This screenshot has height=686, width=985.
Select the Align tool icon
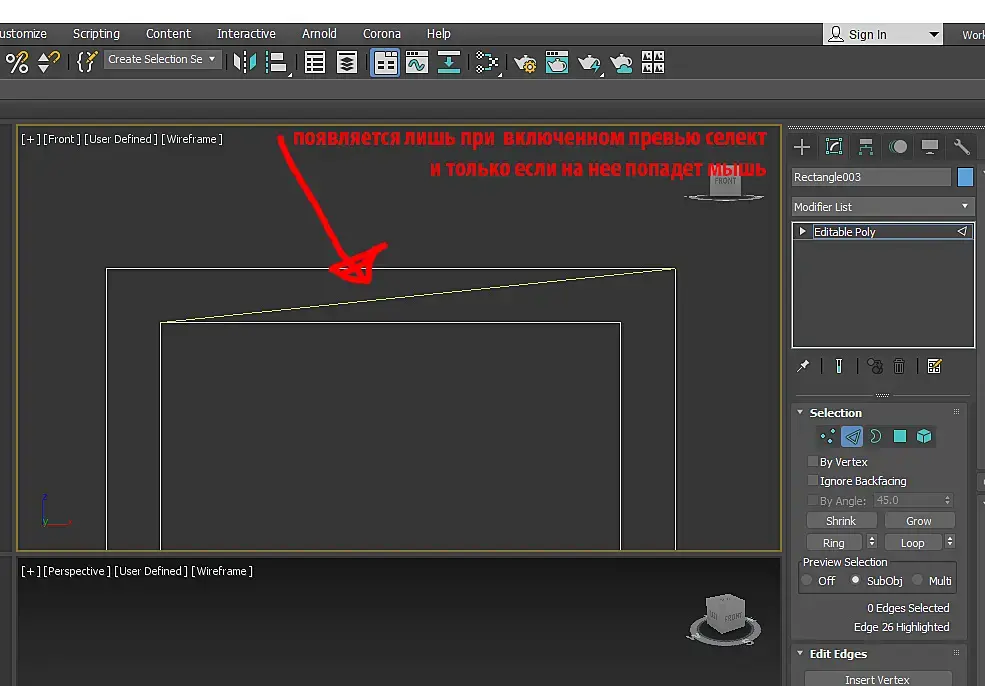coord(276,62)
